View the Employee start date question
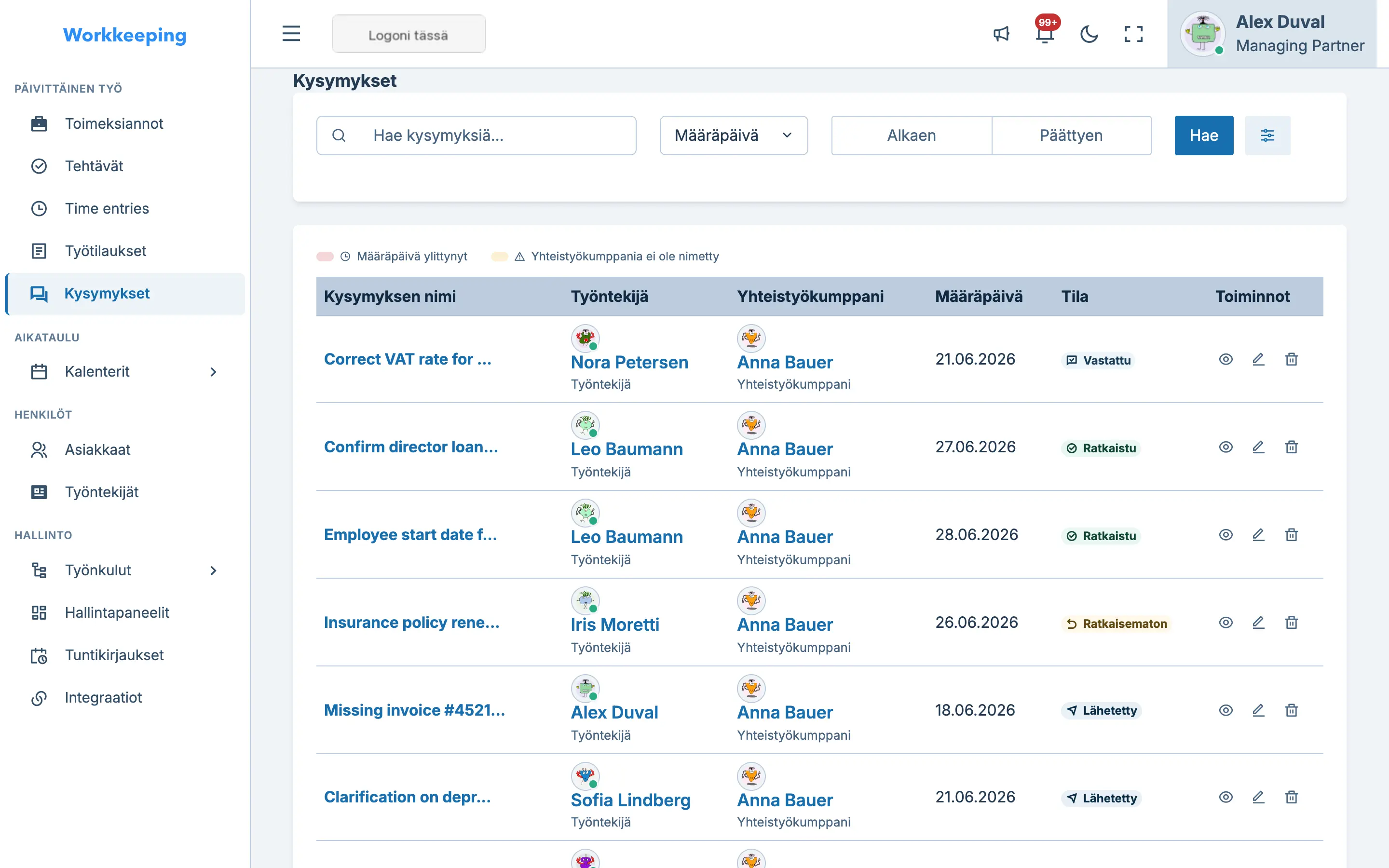Viewport: 1389px width, 868px height. (1226, 535)
